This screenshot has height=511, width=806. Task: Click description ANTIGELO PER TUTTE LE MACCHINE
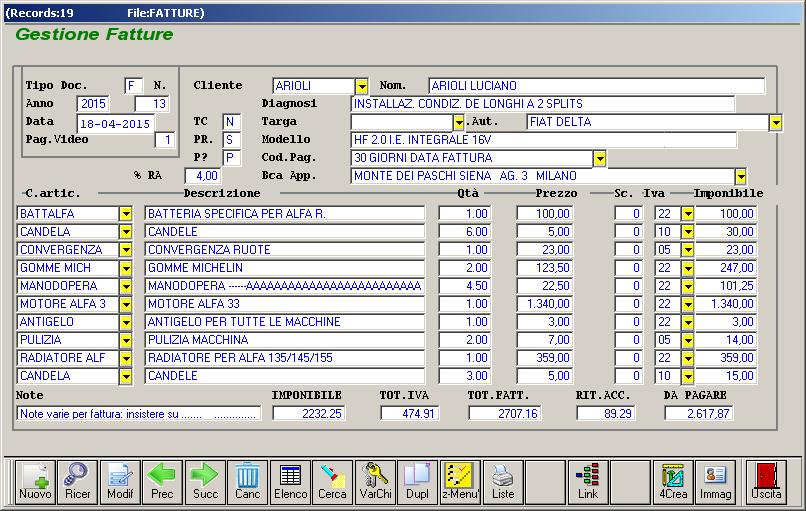tap(285, 322)
